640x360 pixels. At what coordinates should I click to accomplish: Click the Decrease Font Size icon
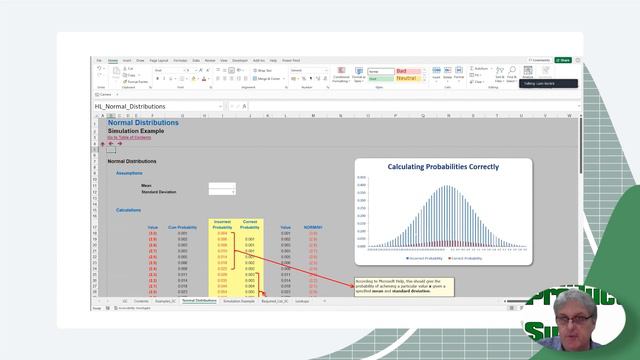(x=208, y=70)
